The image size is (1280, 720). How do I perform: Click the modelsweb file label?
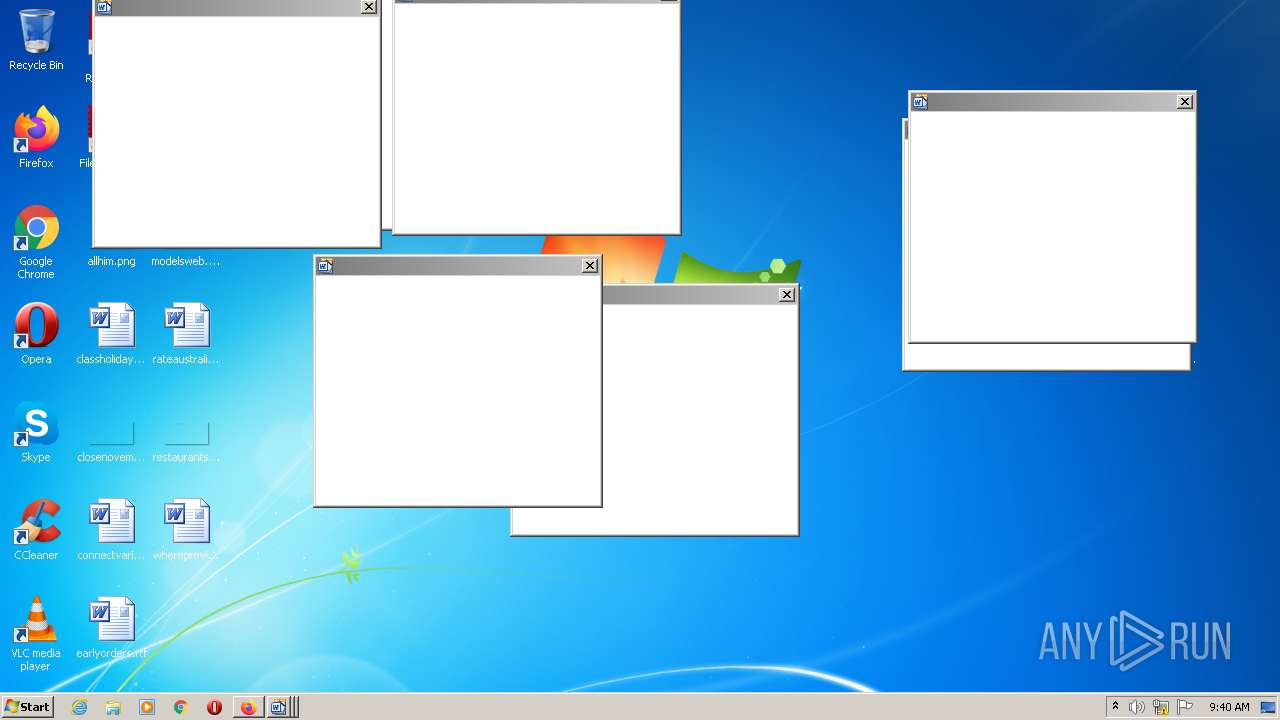(x=186, y=261)
